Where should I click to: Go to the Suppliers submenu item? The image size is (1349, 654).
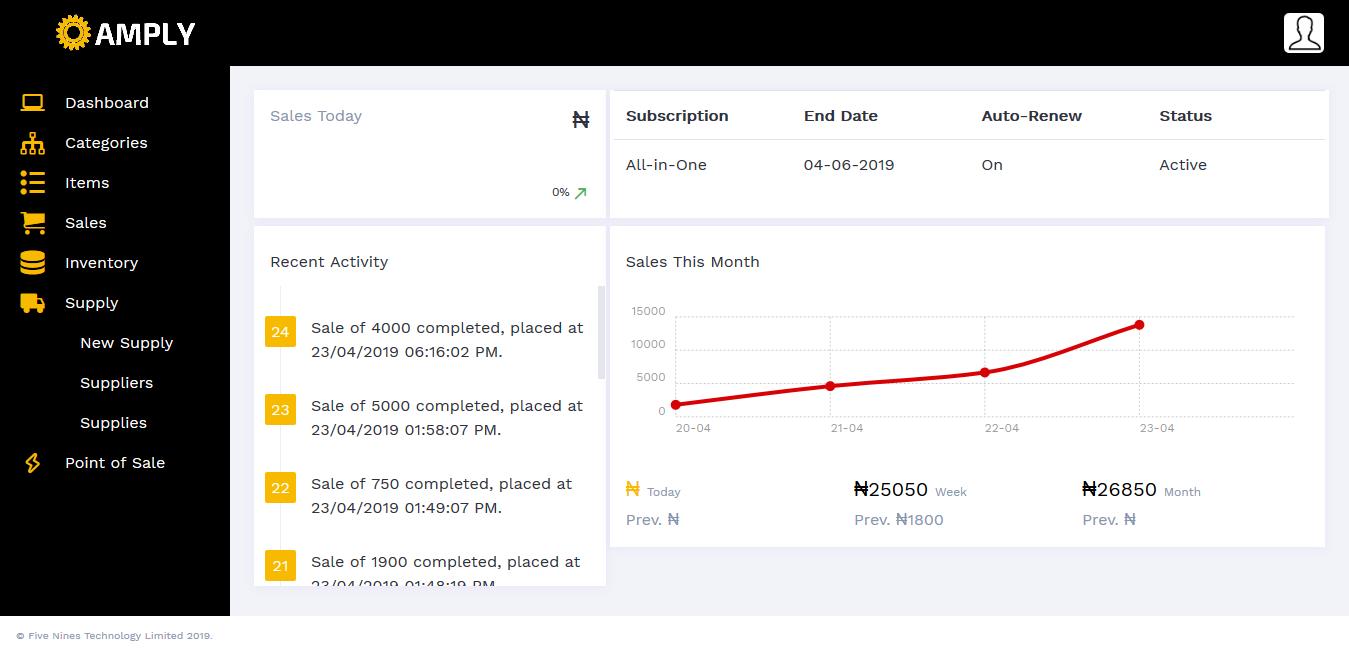(116, 383)
